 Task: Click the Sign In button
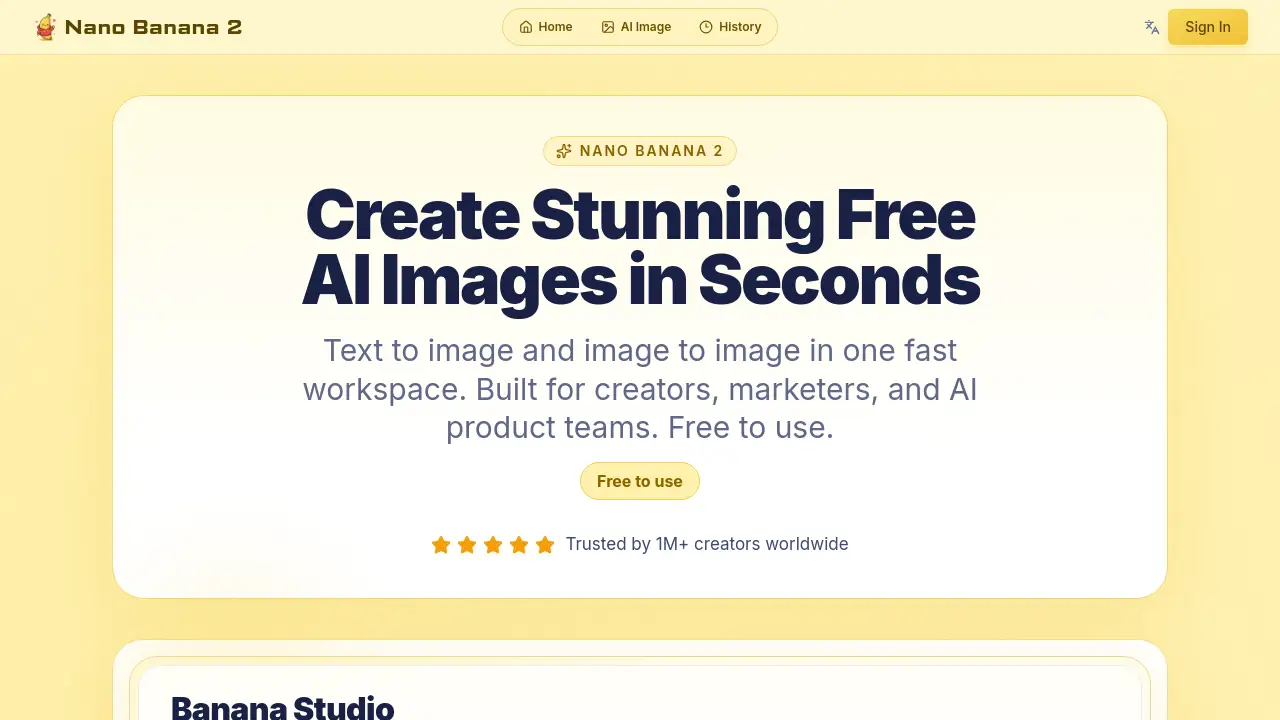coord(1208,27)
